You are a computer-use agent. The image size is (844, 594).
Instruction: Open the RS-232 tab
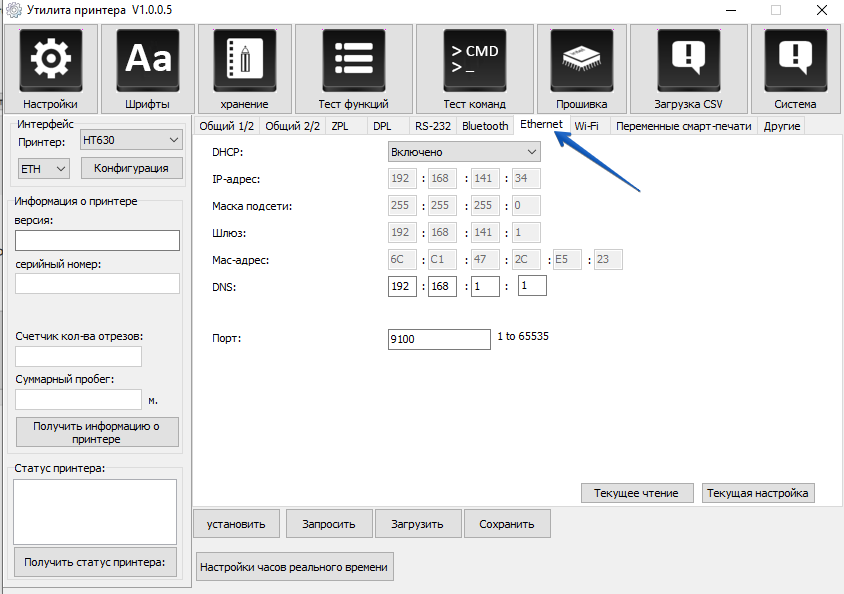point(433,126)
